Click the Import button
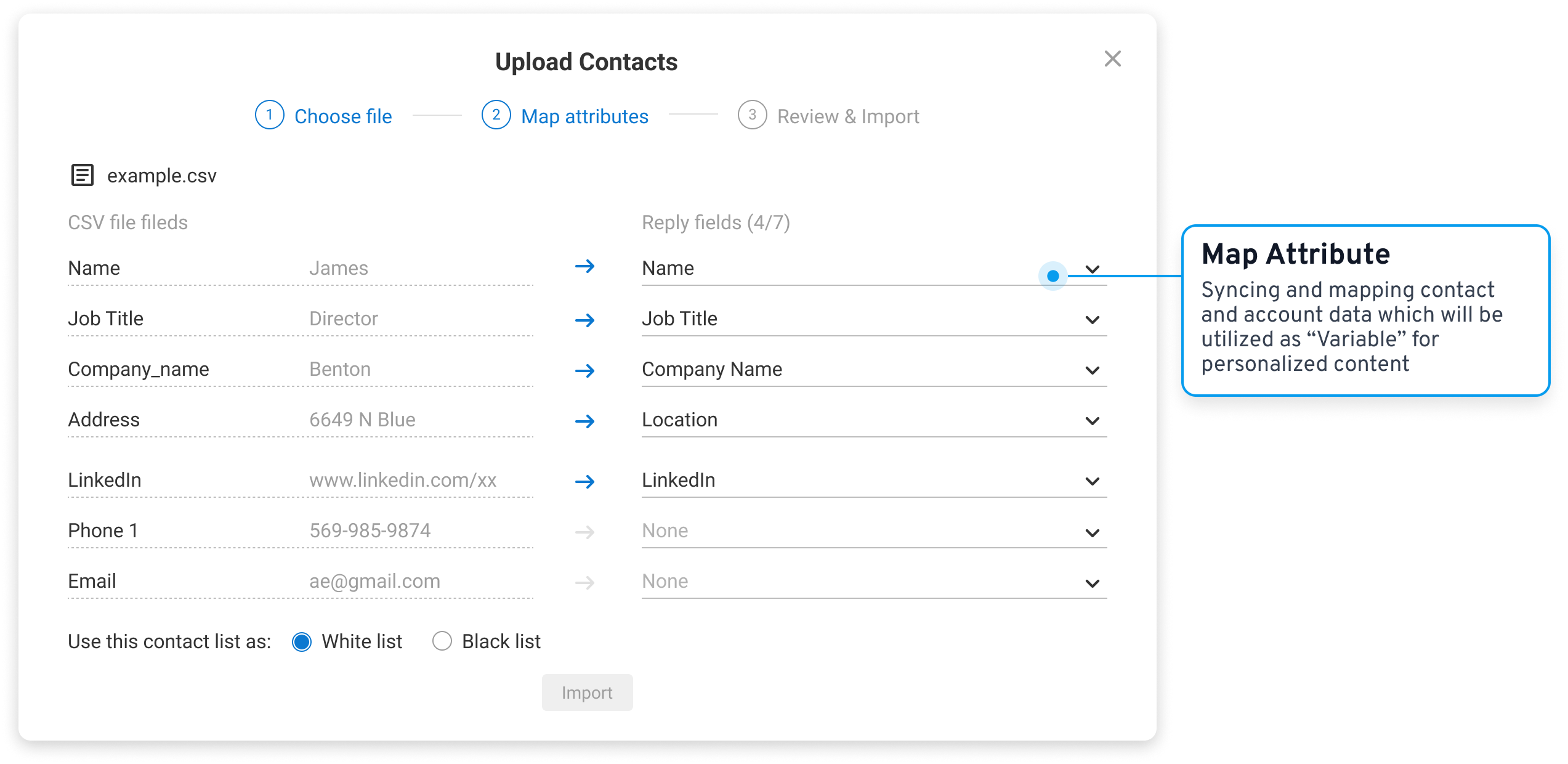The height and width of the screenshot is (764, 1568). tap(587, 693)
